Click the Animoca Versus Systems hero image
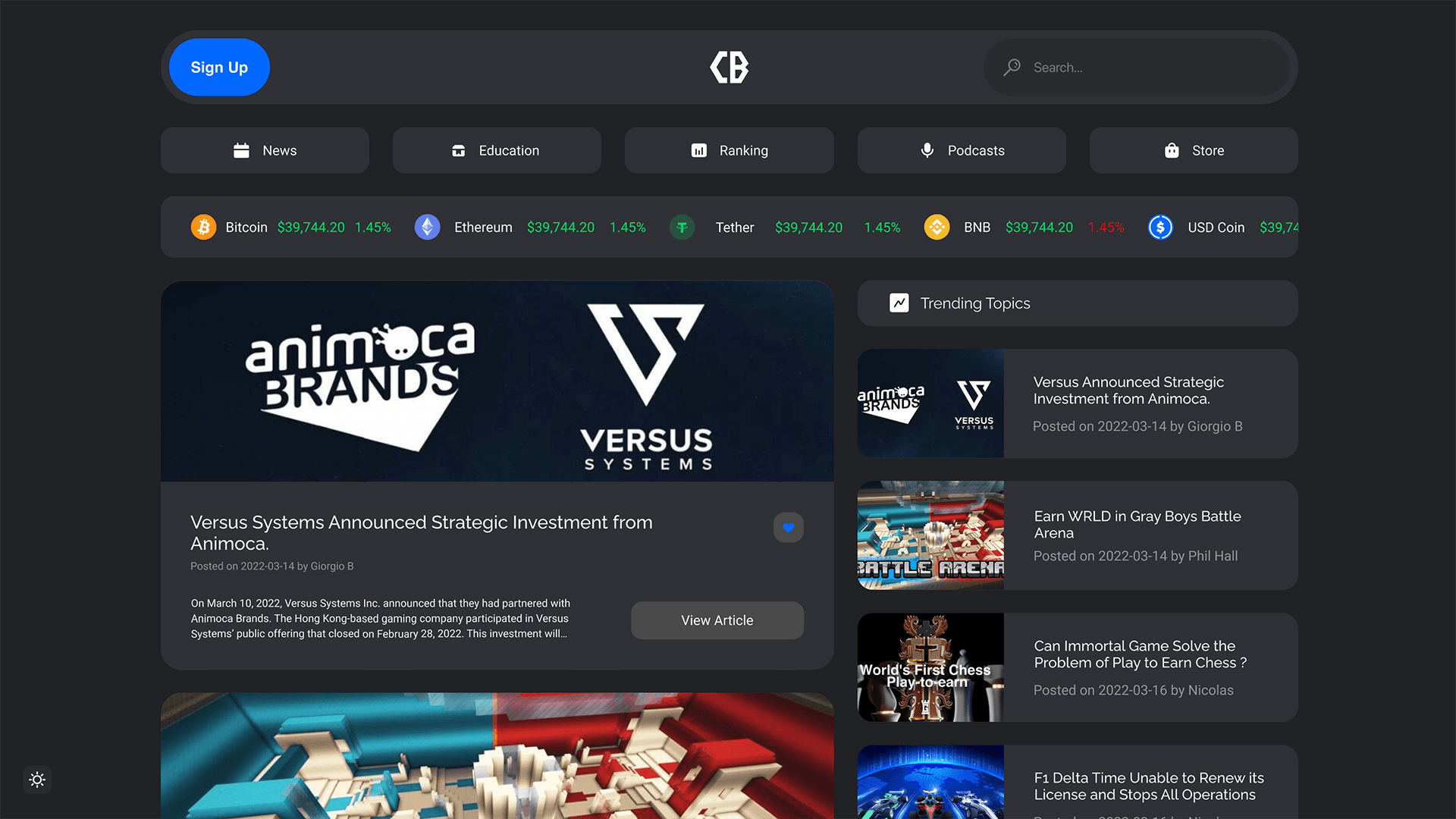1456x819 pixels. click(497, 381)
